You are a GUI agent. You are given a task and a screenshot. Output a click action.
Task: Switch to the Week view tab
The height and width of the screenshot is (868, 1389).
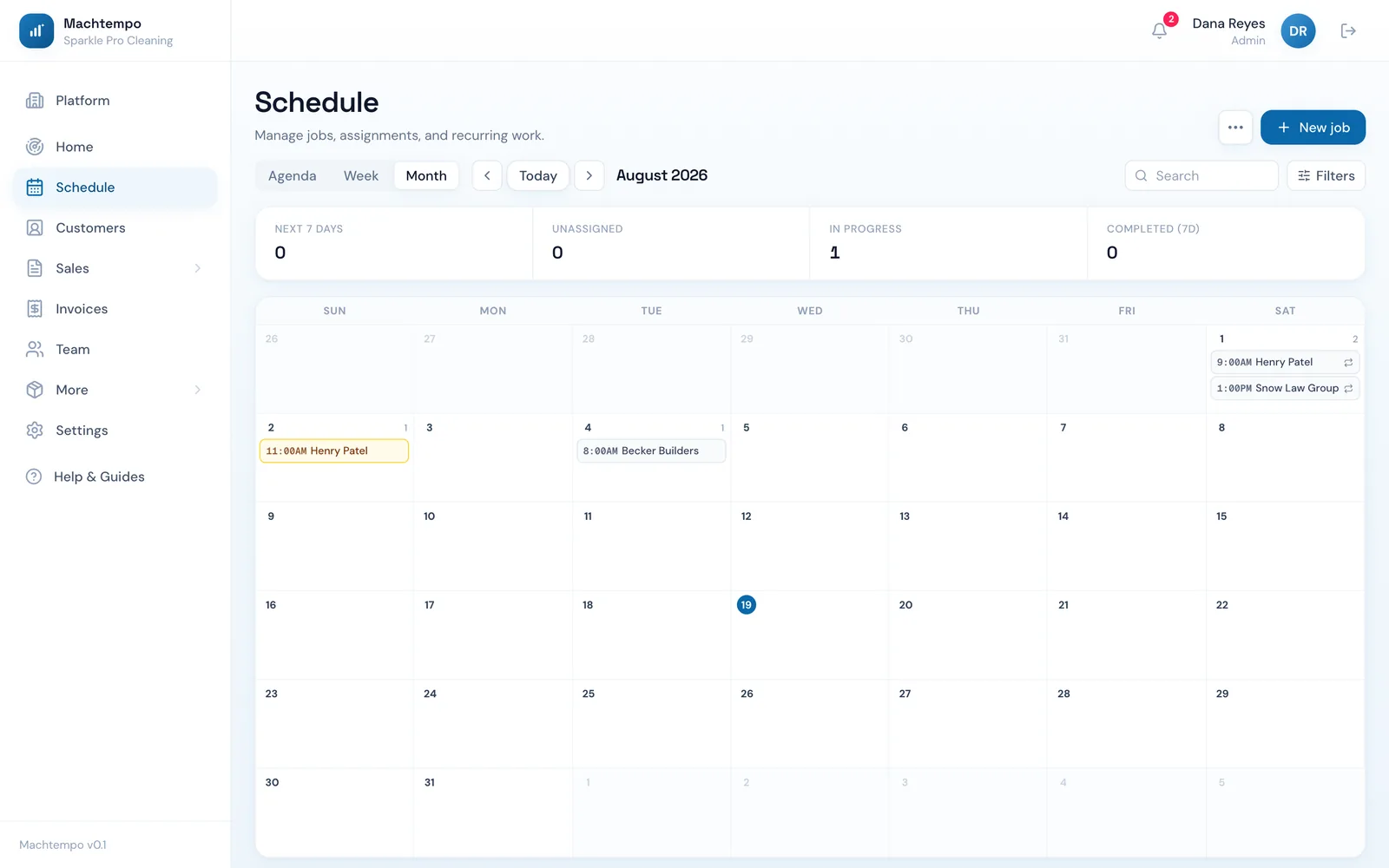point(361,175)
